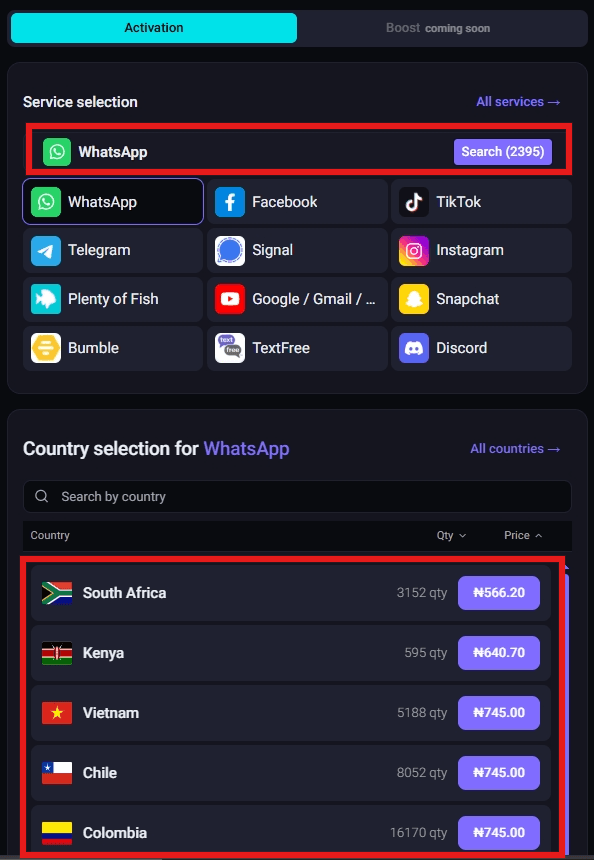Open the Qty sort dropdown
The height and width of the screenshot is (860, 594).
(451, 535)
